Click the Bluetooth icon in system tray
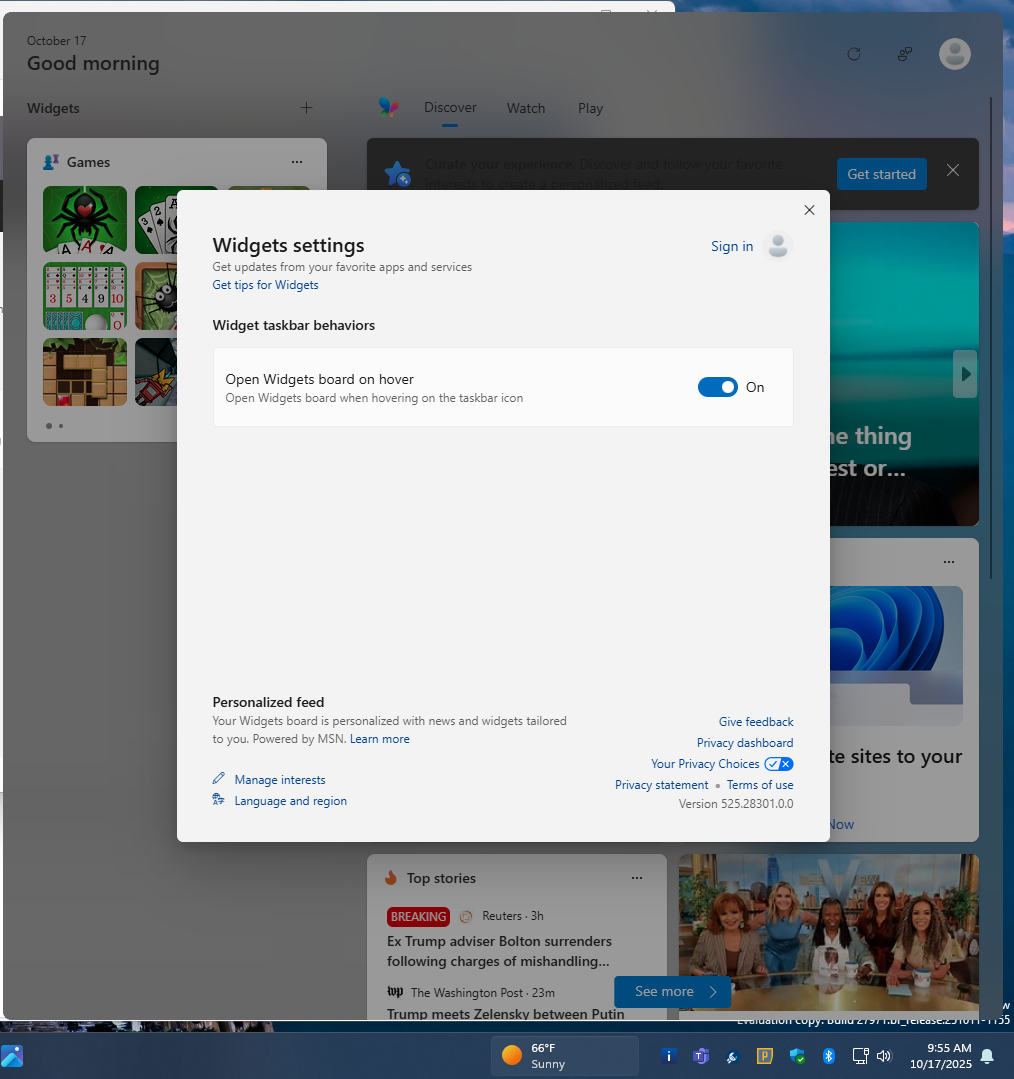1014x1079 pixels. (828, 1056)
